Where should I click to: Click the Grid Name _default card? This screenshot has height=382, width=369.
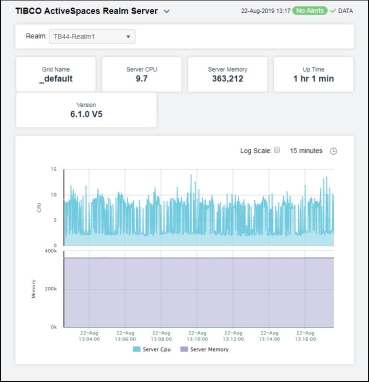click(x=56, y=74)
